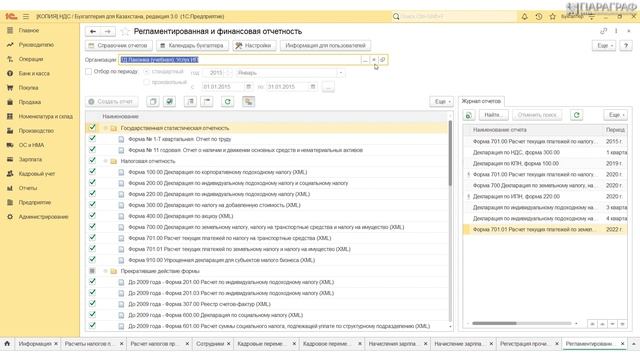
Task: Open the link icon near top right
Action: point(603,31)
